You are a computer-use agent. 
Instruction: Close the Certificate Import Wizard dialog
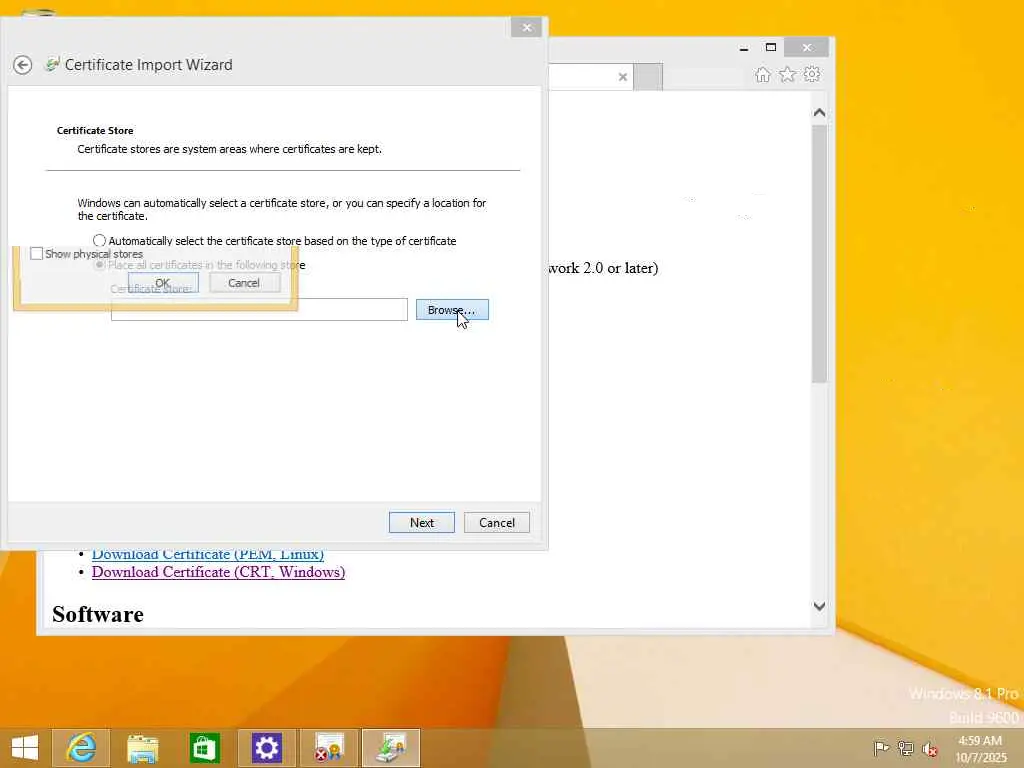point(526,27)
